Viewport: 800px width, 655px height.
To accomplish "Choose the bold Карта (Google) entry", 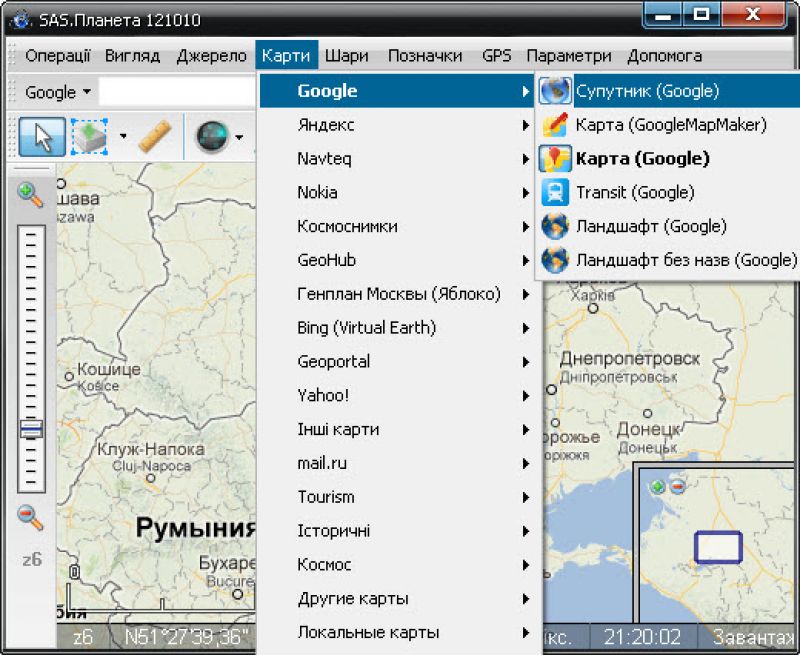I will point(667,159).
